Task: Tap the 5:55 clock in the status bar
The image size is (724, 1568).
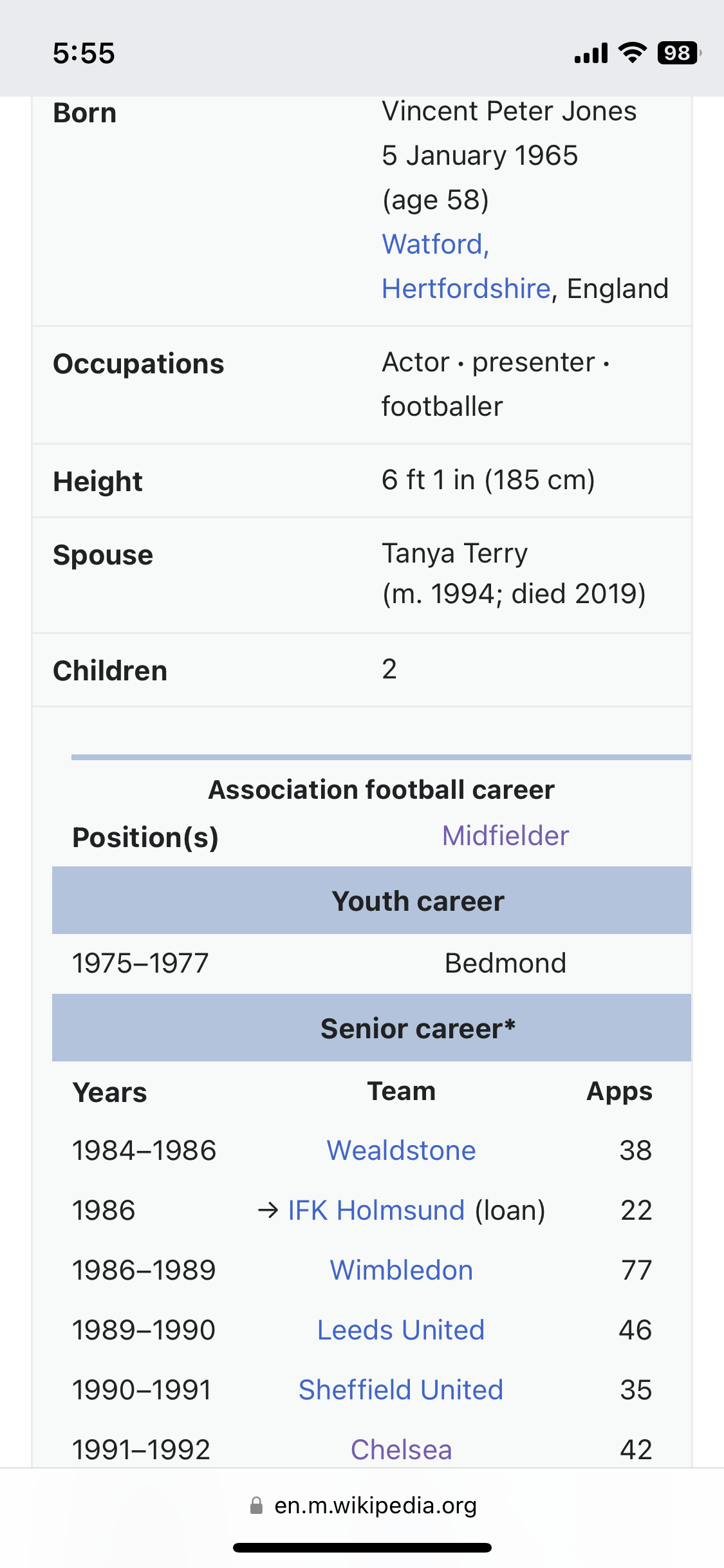Action: [84, 53]
